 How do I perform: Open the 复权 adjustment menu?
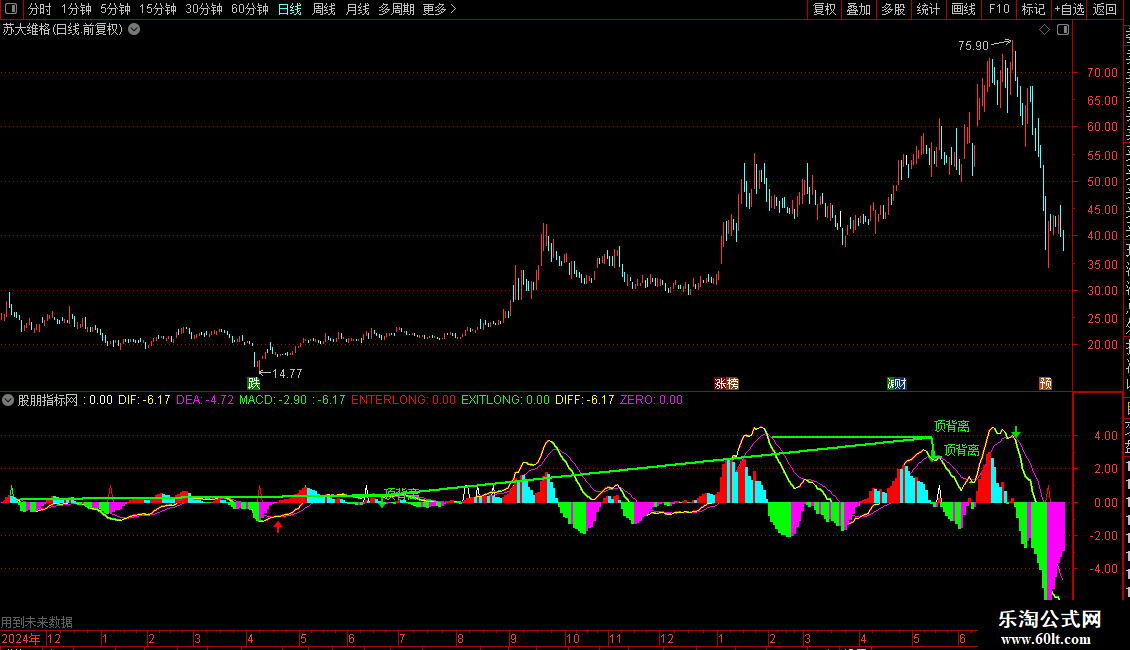(824, 9)
